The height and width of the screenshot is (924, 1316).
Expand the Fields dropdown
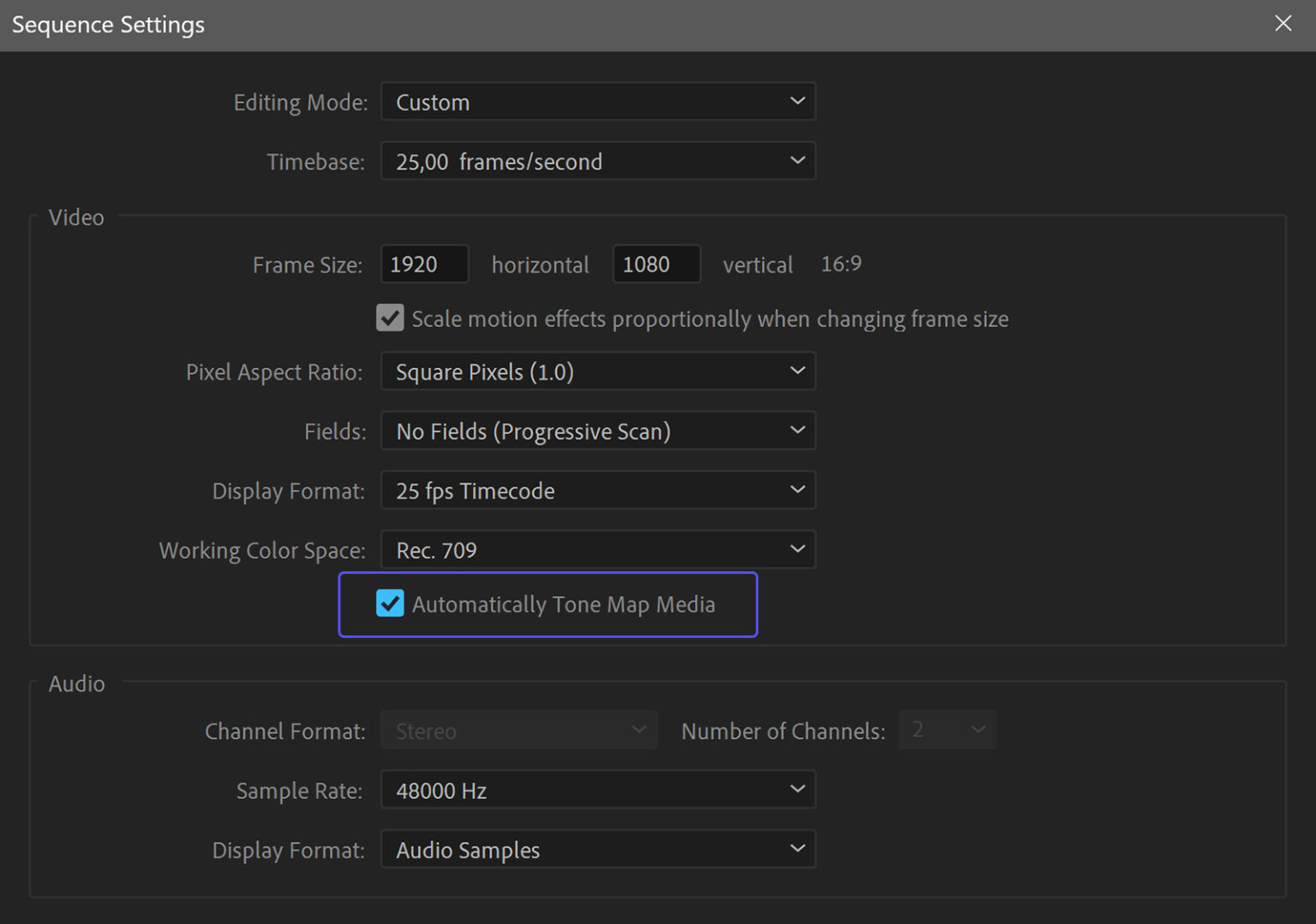coord(598,431)
